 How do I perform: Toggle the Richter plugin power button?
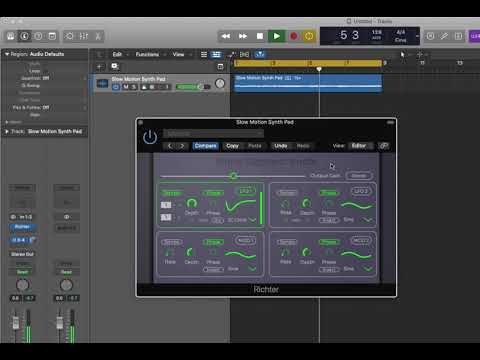tap(150, 137)
